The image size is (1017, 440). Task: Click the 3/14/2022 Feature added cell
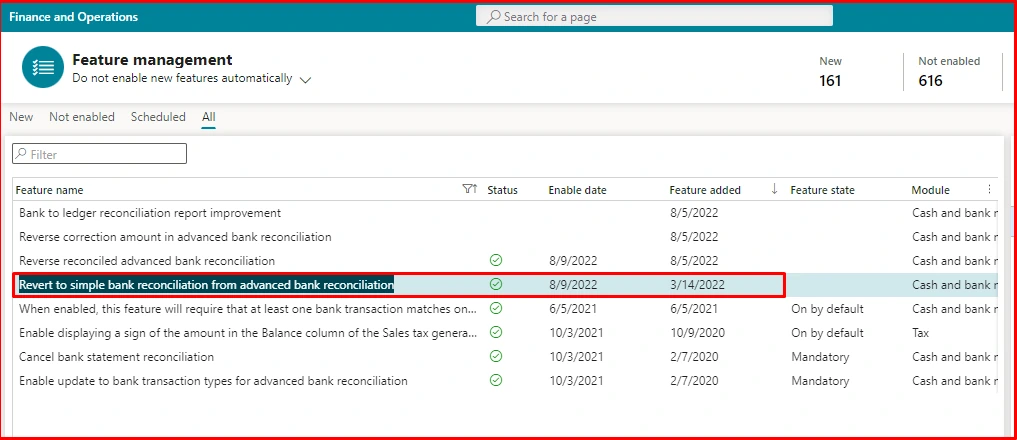[698, 285]
